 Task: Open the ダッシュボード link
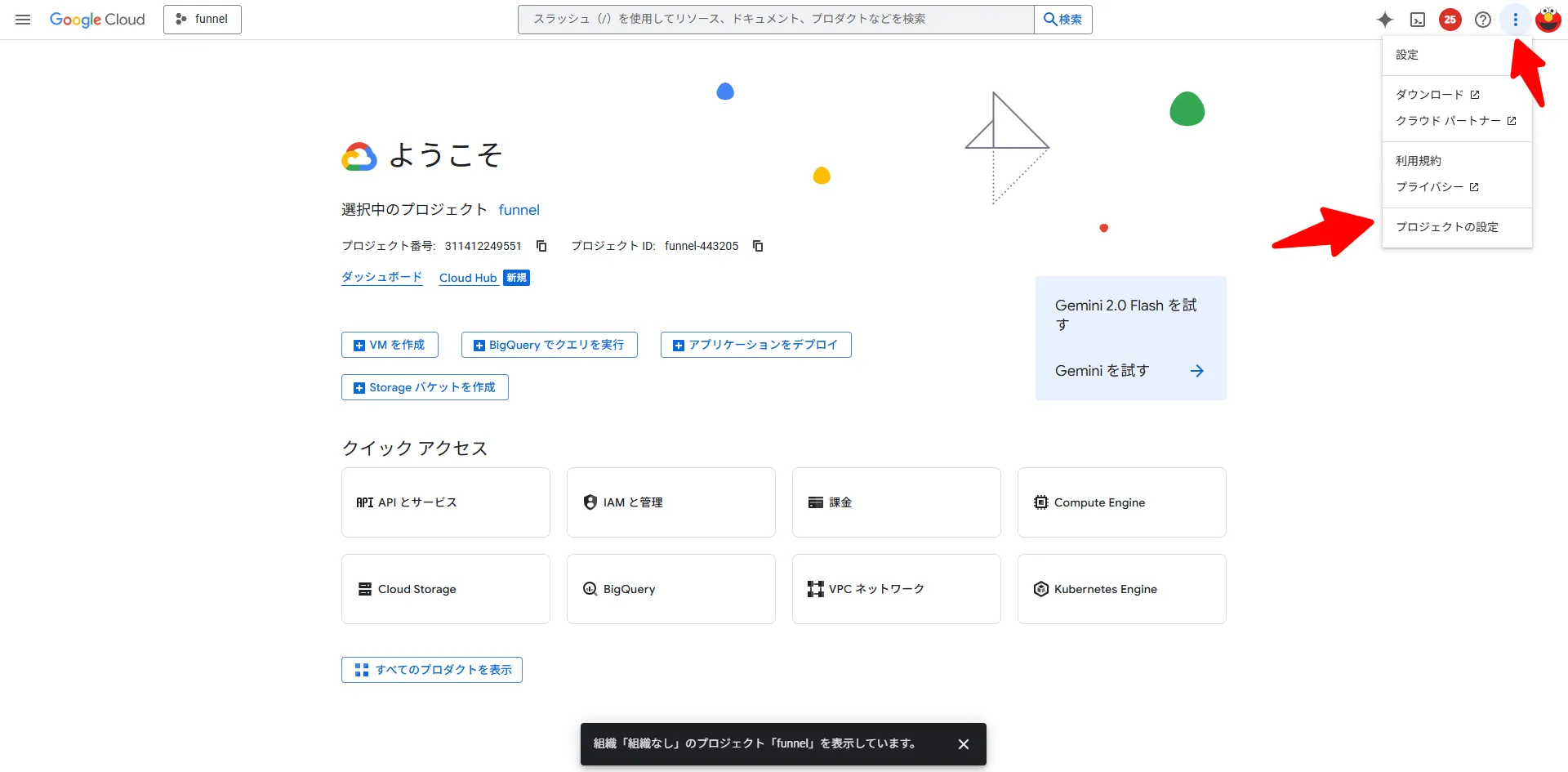tap(381, 277)
